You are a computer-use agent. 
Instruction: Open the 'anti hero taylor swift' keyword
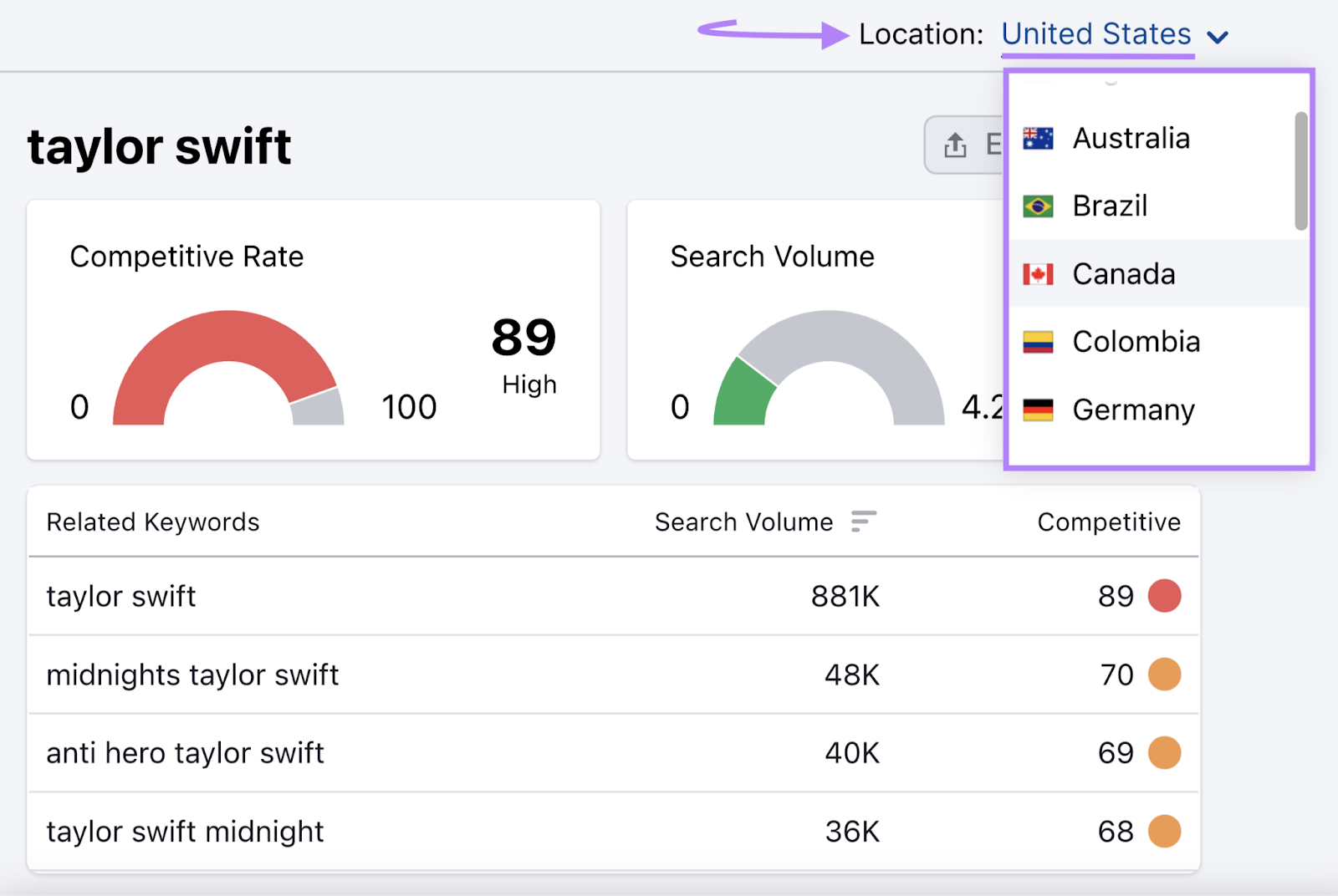185,753
